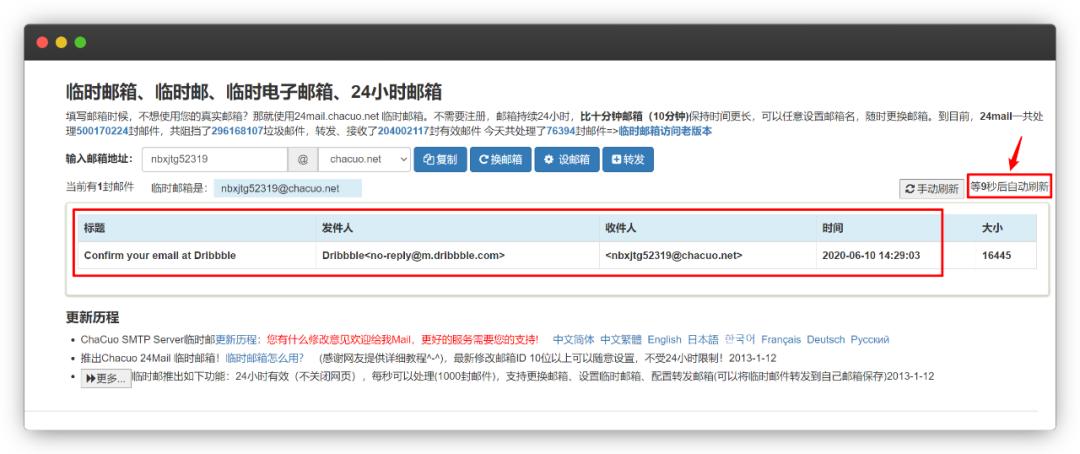Click recipient <nbxjtg52319@chacuo.net> cell
1080x454 pixels.
[x=674, y=255]
